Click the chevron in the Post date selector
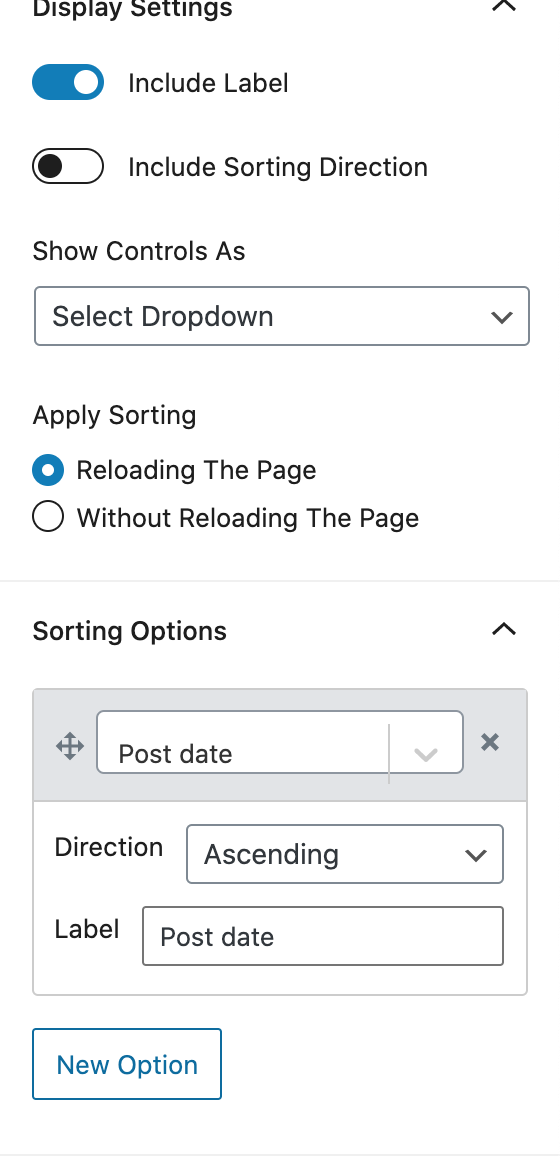The height and width of the screenshot is (1158, 560). [x=426, y=755]
